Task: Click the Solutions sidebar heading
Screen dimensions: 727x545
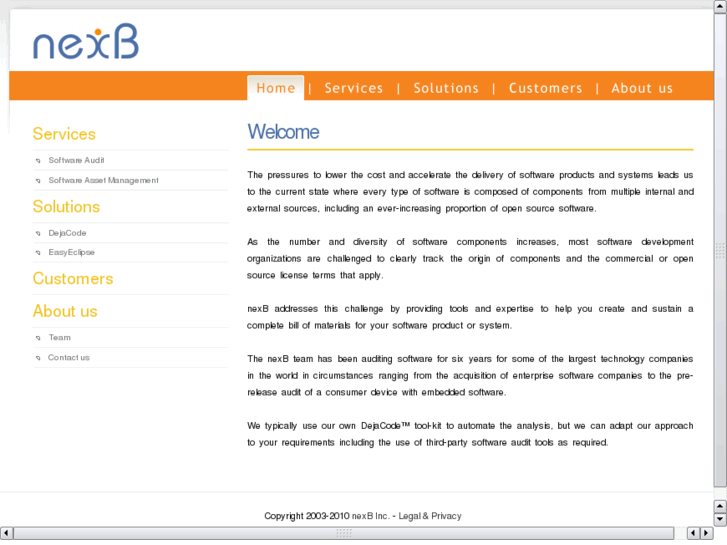Action: (x=66, y=206)
